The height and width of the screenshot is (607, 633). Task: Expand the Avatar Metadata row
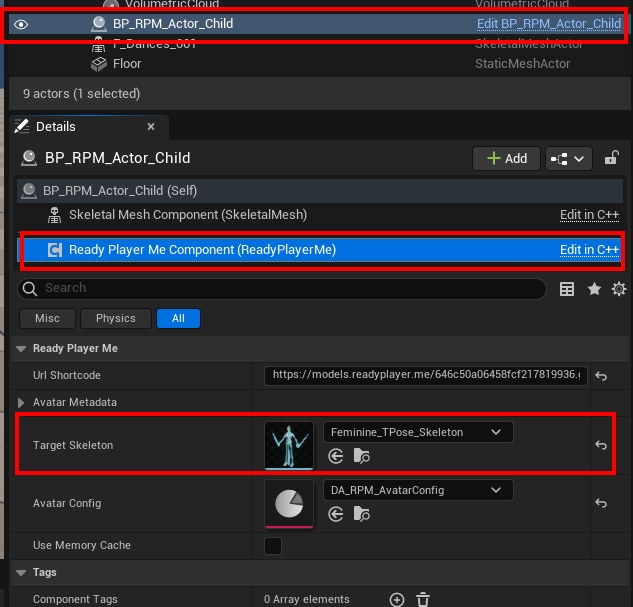21,402
